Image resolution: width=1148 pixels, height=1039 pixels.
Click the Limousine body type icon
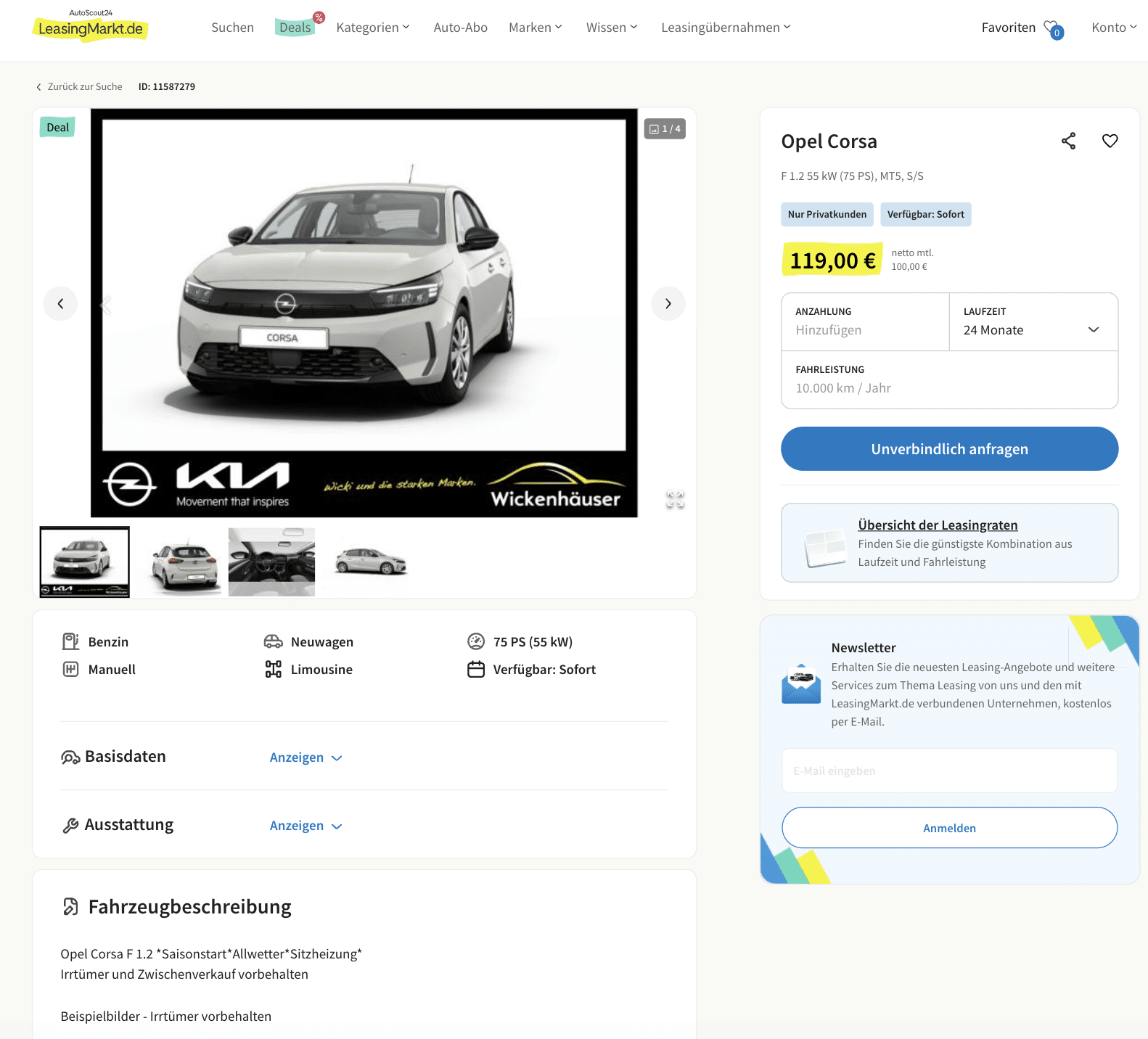(x=273, y=669)
